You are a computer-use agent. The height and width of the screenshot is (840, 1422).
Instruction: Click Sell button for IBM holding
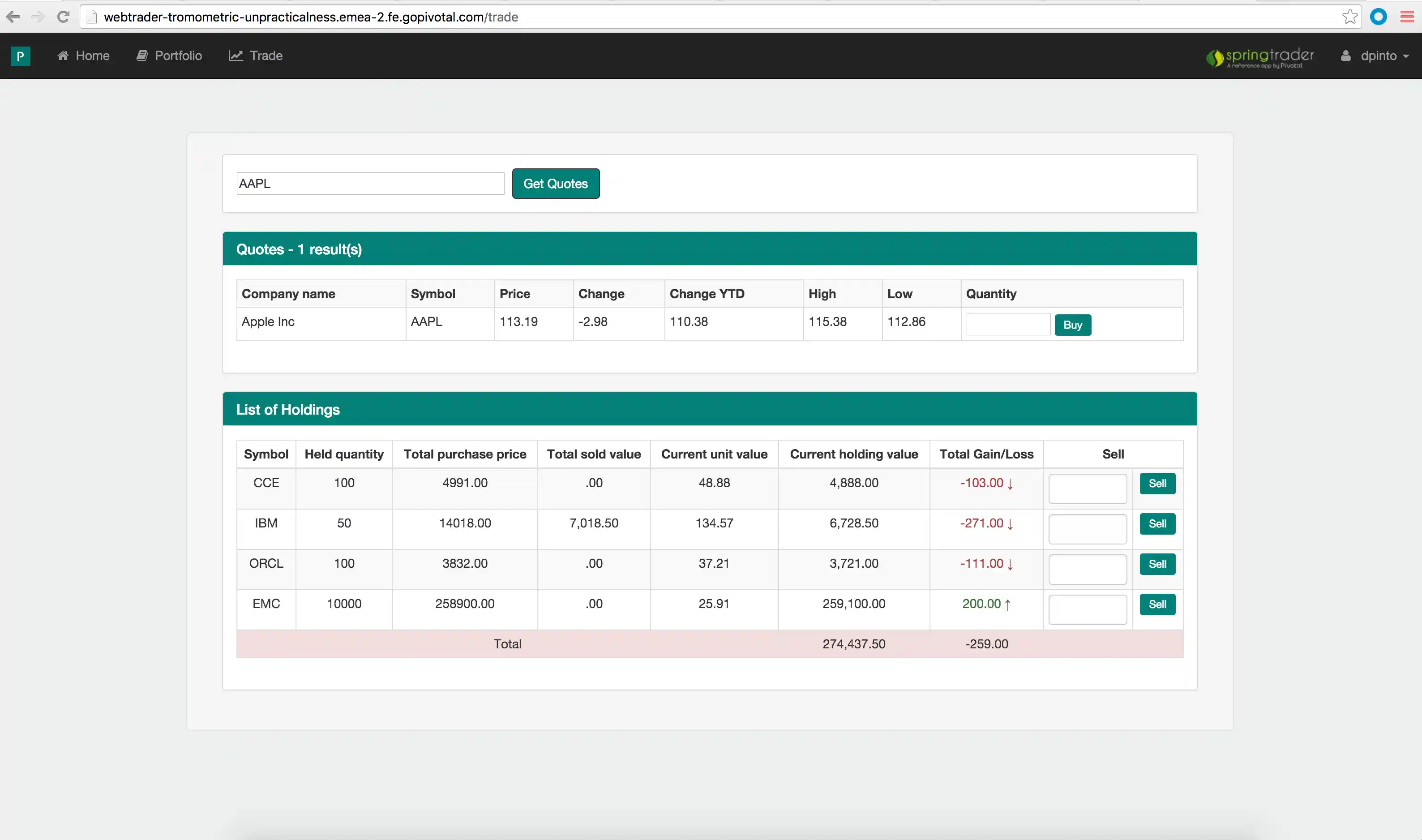[1157, 523]
